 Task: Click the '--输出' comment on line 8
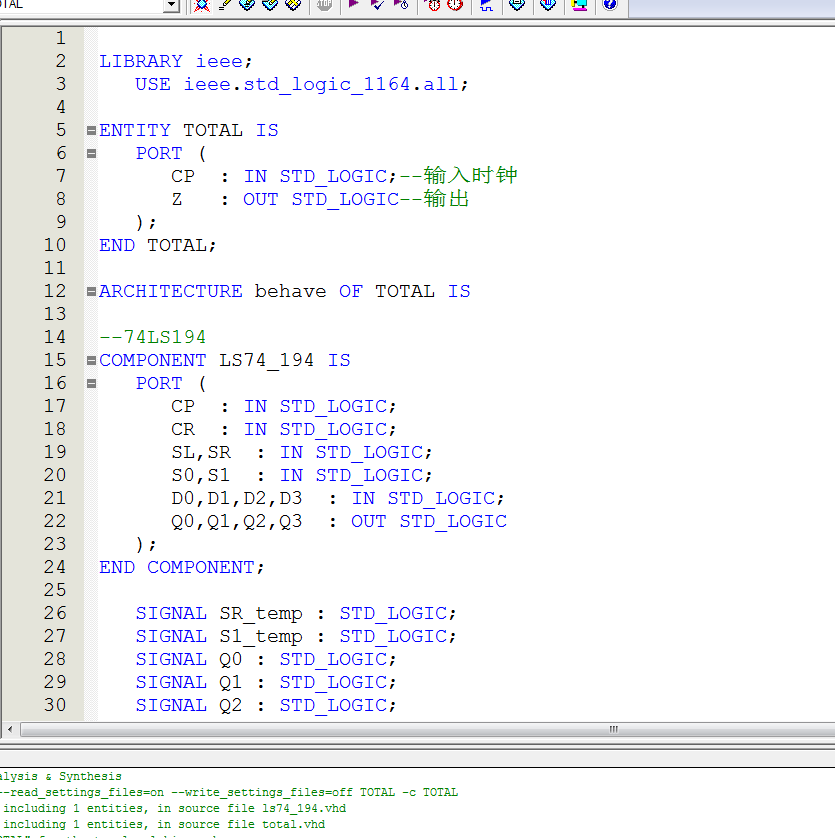pos(435,199)
